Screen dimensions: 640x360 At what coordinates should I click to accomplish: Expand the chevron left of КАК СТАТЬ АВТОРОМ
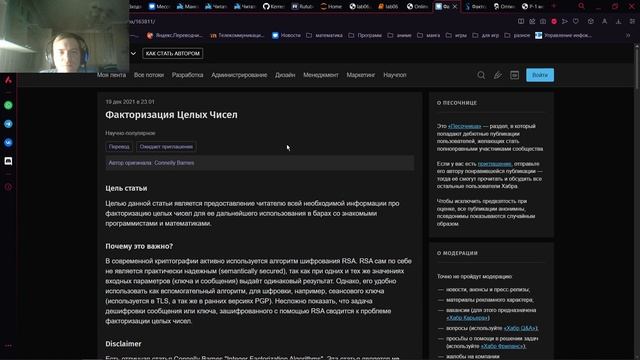tap(133, 53)
